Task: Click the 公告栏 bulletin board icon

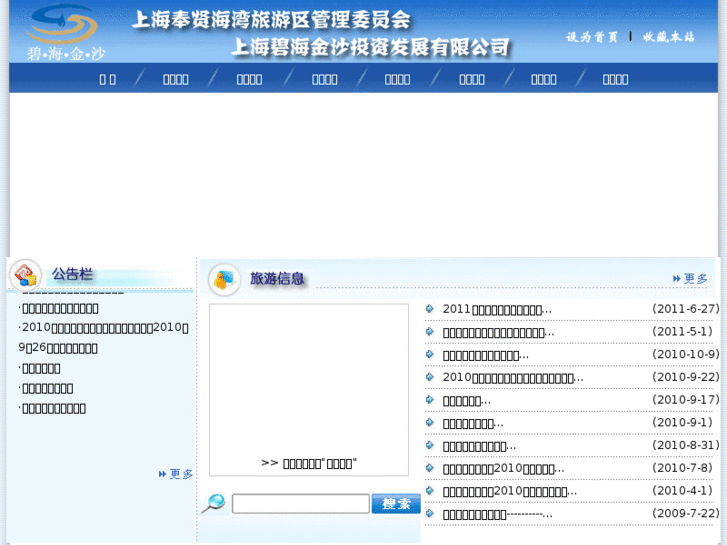Action: coord(26,275)
